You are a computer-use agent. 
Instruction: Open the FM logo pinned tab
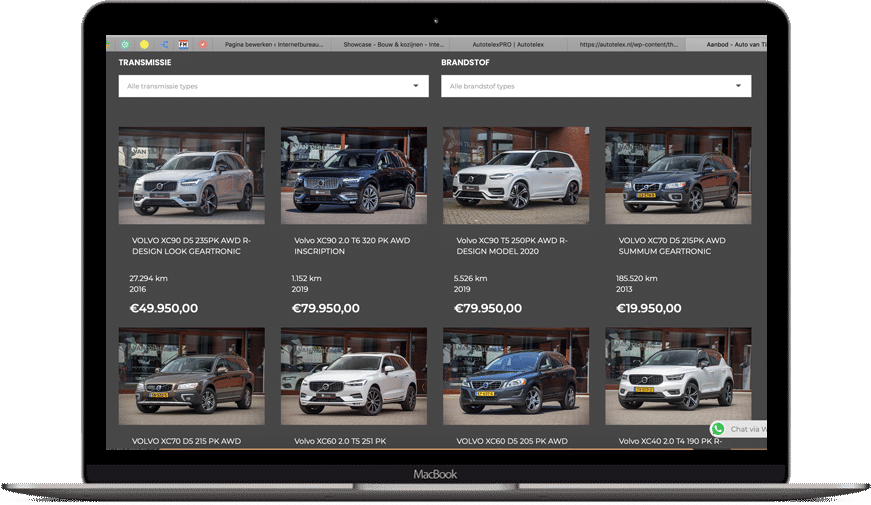pyautogui.click(x=183, y=44)
